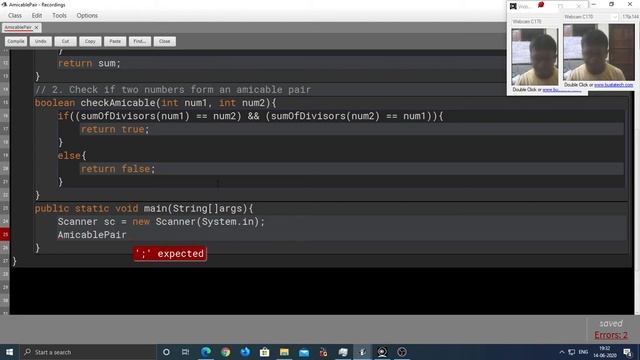Click the '// 2. Check if two numbers' comment
Image resolution: width=640 pixels, height=360 pixels.
pyautogui.click(x=173, y=89)
